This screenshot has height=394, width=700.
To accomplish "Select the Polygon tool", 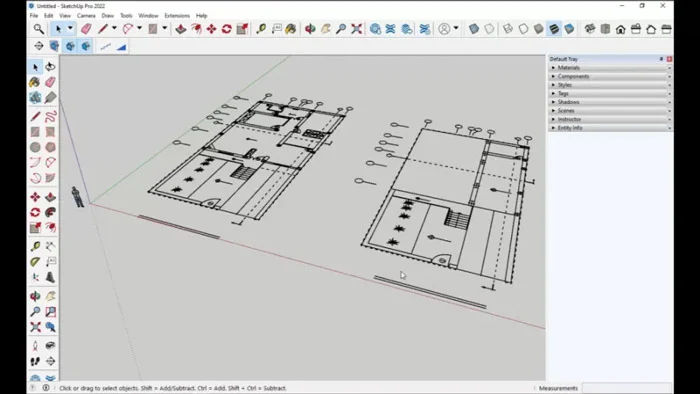I will [50, 147].
